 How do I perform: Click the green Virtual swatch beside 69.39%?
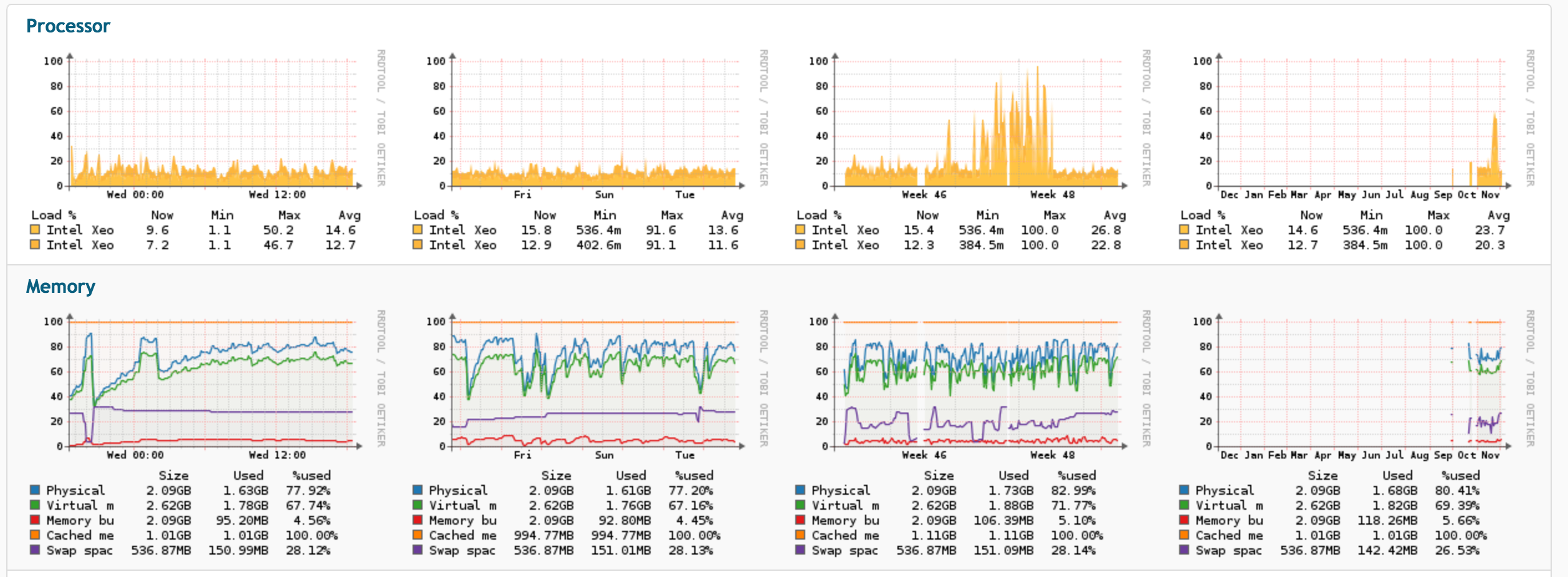point(1184,505)
